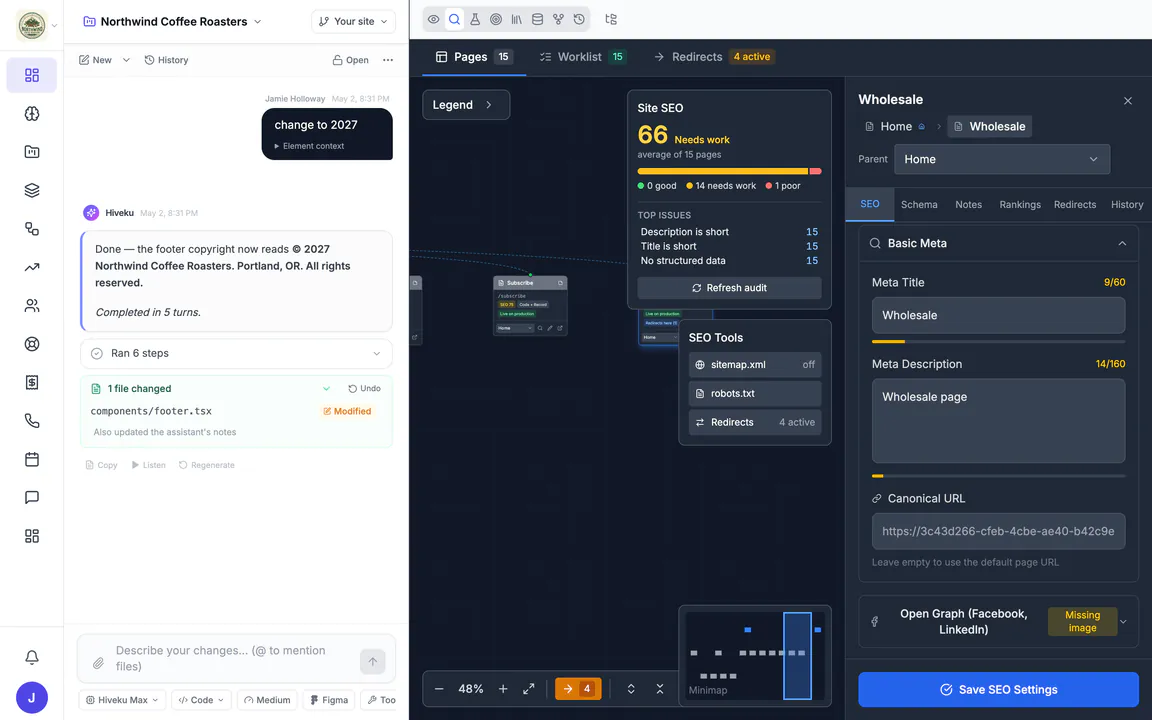Zoom out the canvas with minus icon
Viewport: 1152px width, 720px height.
coord(439,689)
